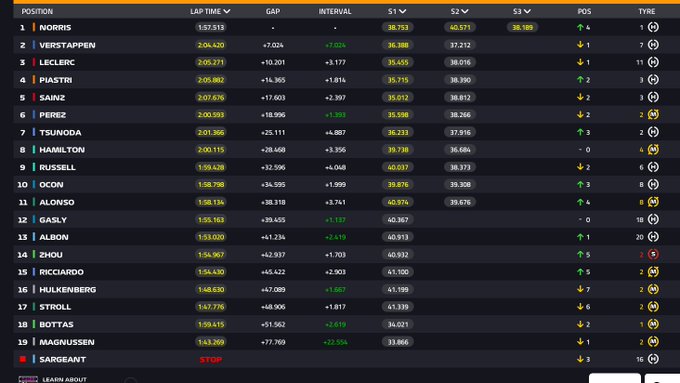
Task: Click Magnussen medium tyre icon
Action: pos(653,341)
